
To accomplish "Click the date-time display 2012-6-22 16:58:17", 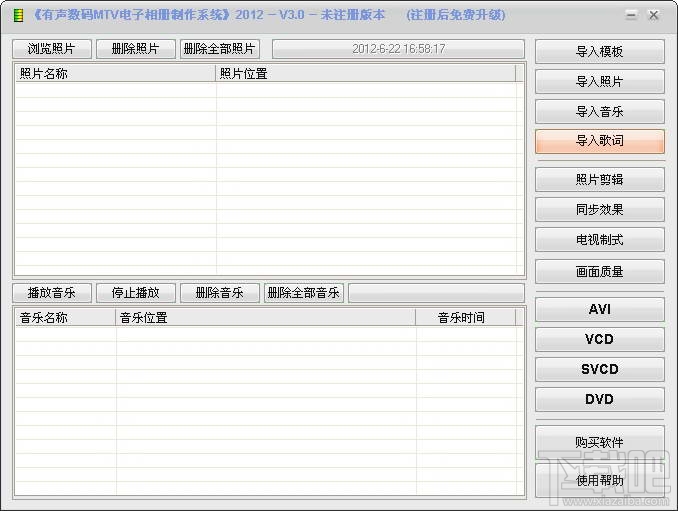I will coord(398,49).
